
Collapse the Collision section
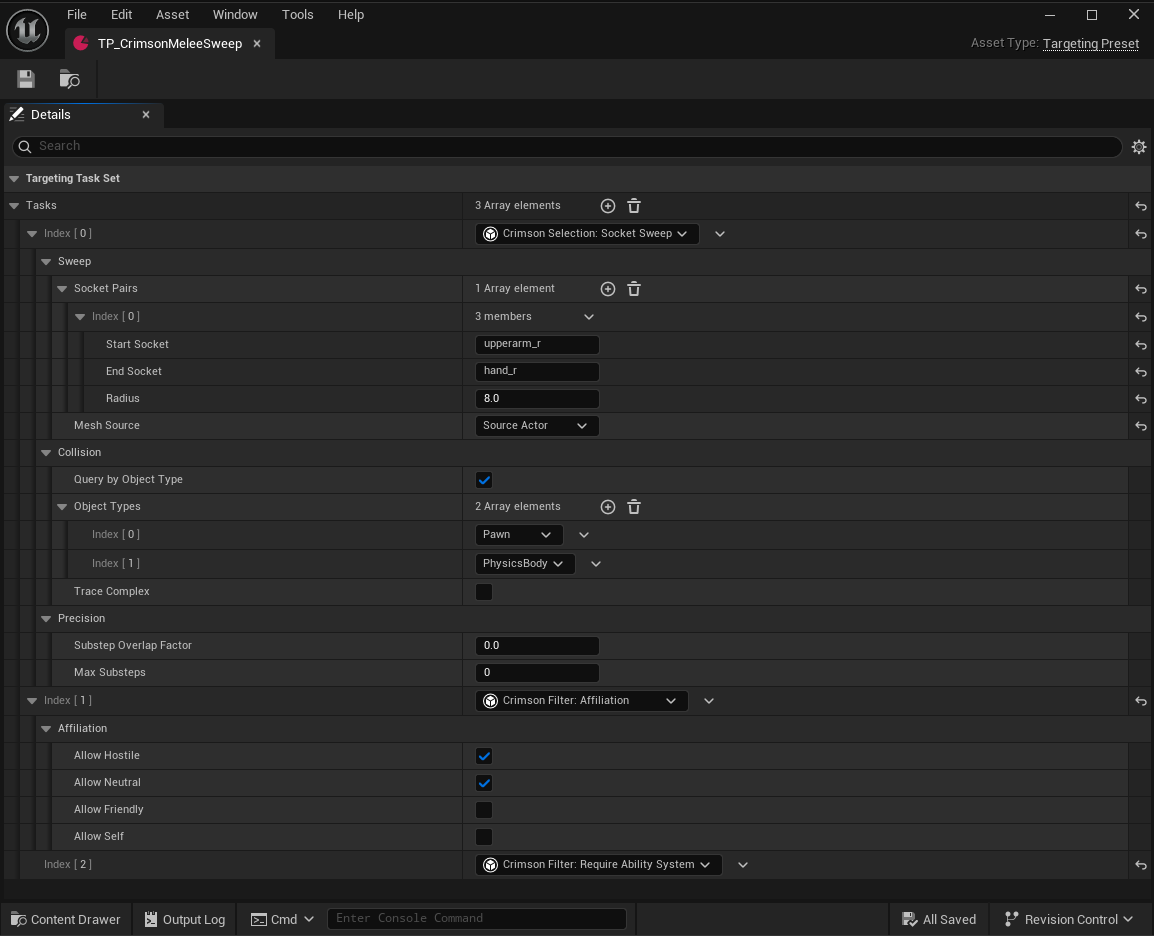point(46,453)
